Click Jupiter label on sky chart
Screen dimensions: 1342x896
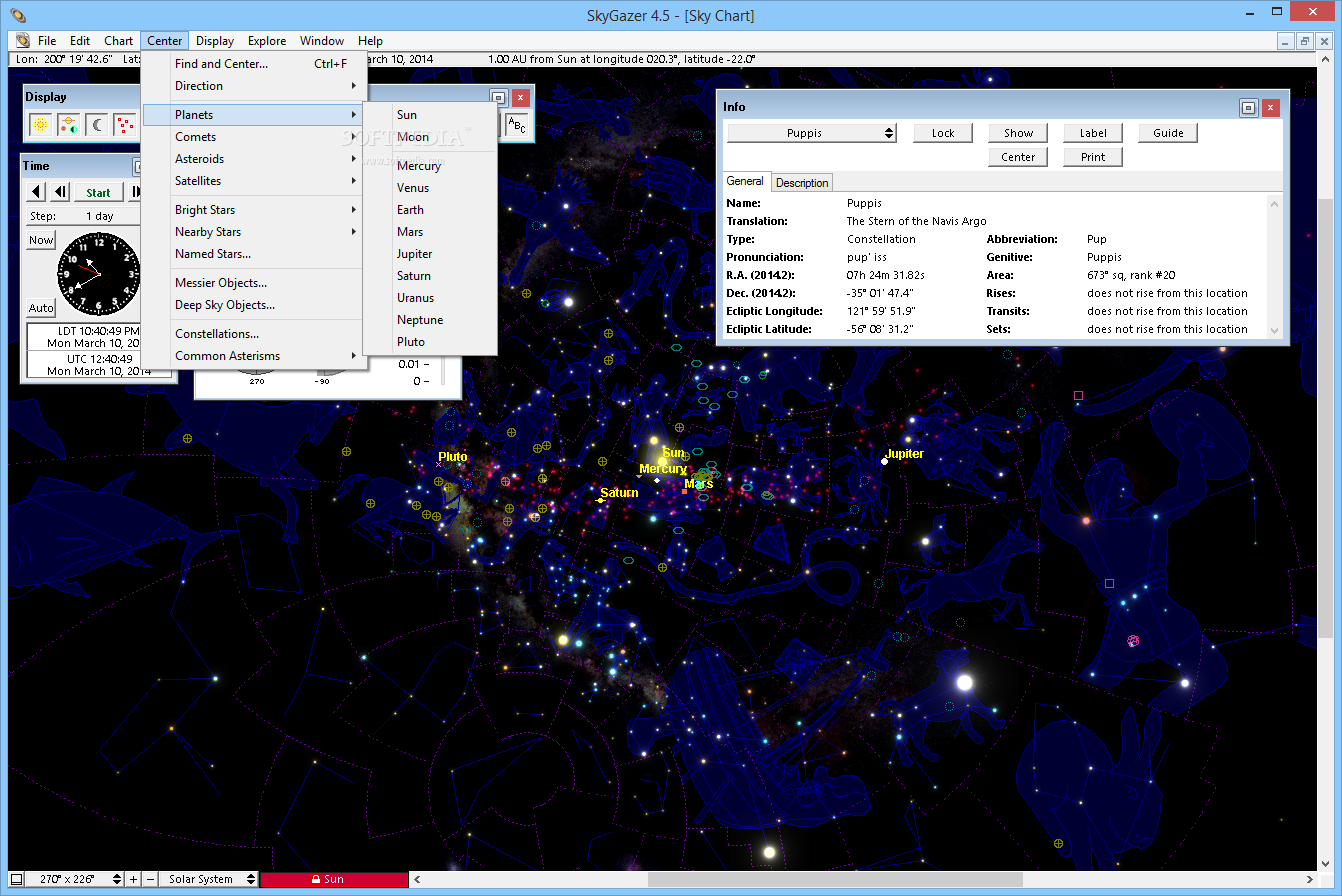(905, 454)
